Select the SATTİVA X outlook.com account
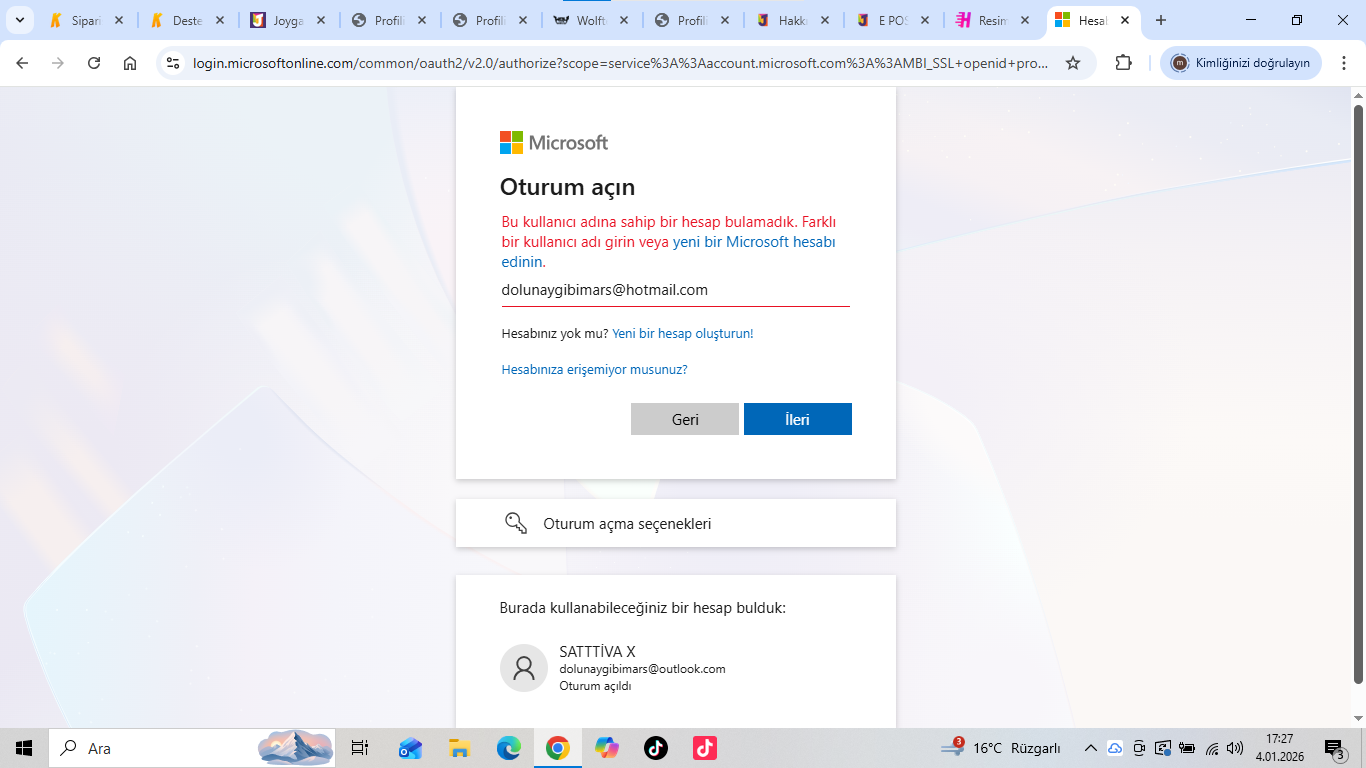 coord(676,668)
